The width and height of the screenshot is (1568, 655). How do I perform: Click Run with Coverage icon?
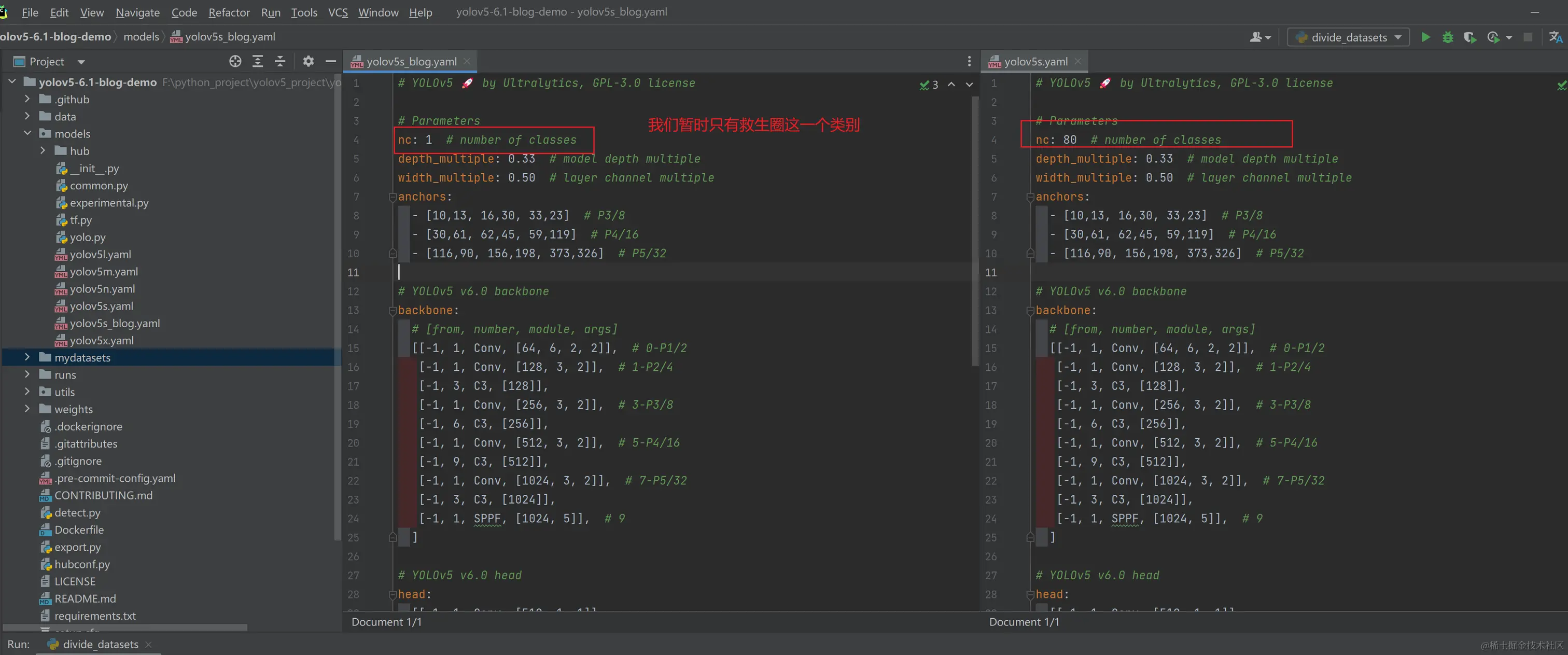click(x=1469, y=37)
